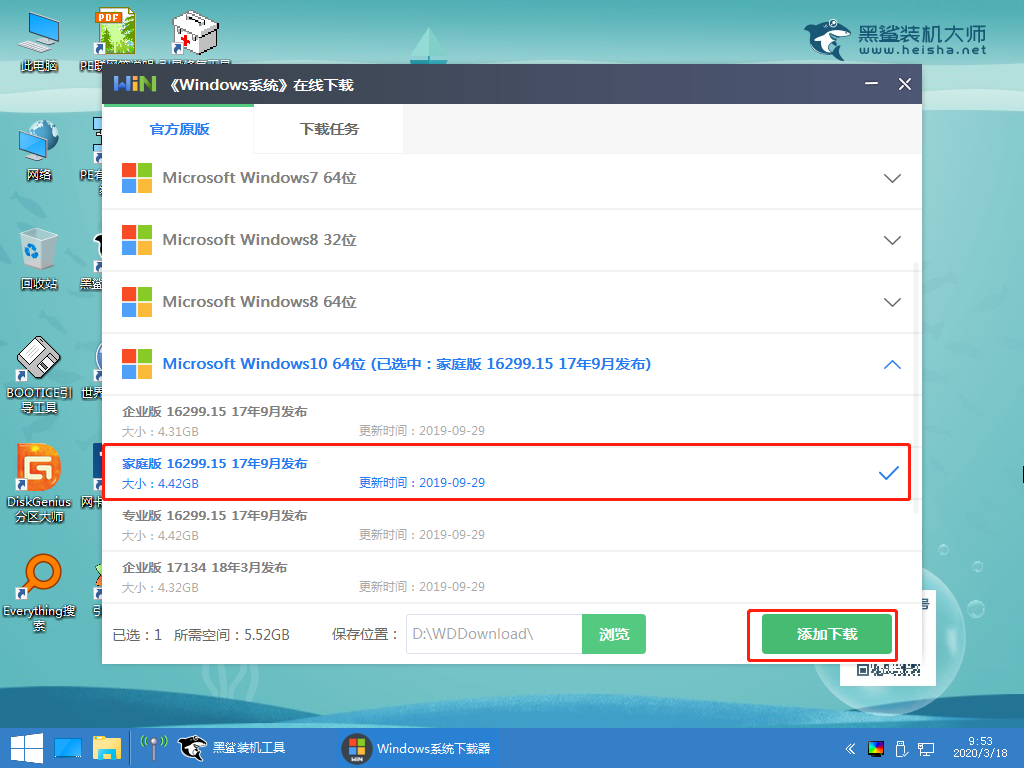This screenshot has width=1024, height=768.
Task: Select 企业版 17134 18年3月发布
Action: point(507,577)
